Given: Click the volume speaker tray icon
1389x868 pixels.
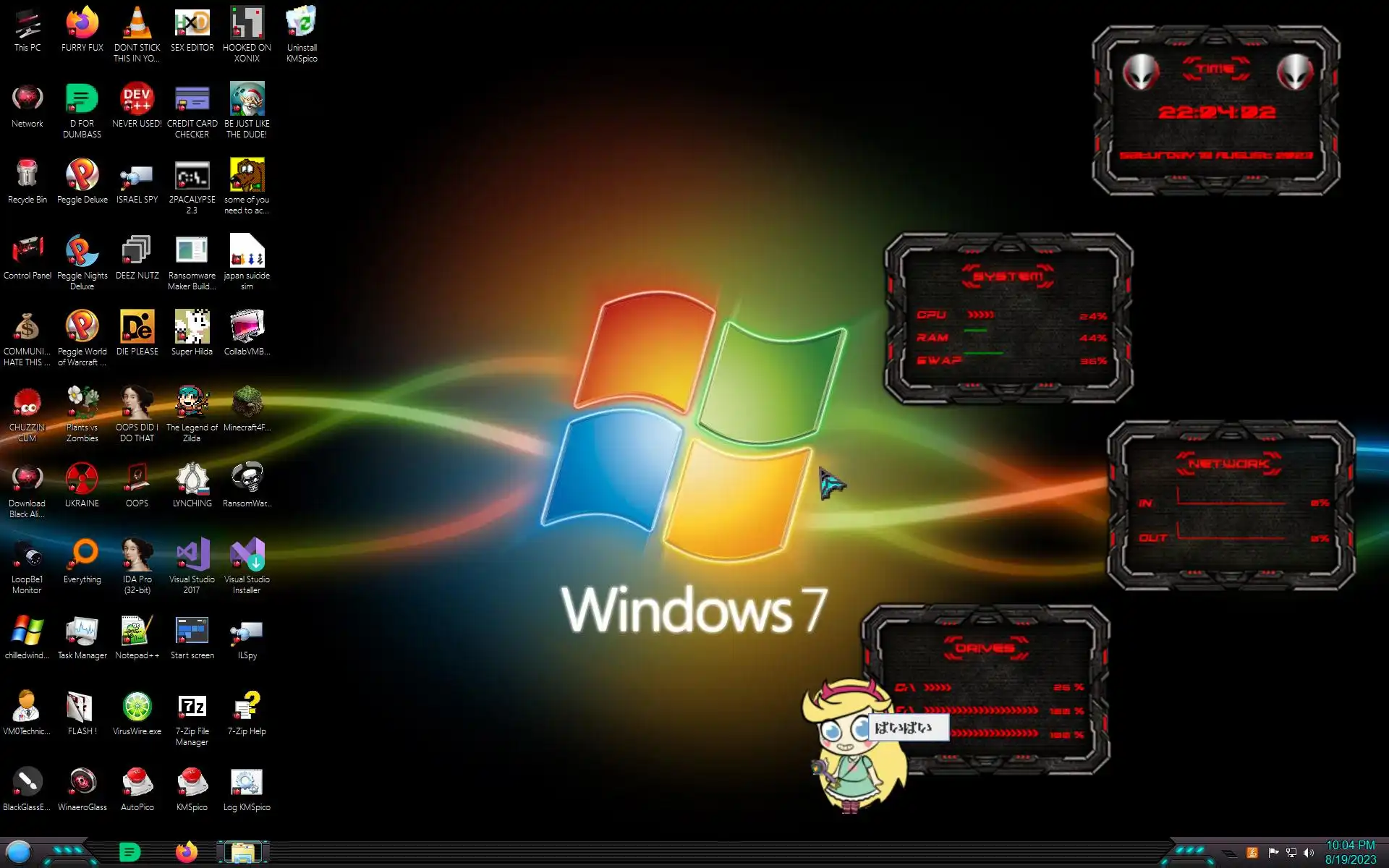Looking at the screenshot, I should [x=1308, y=853].
